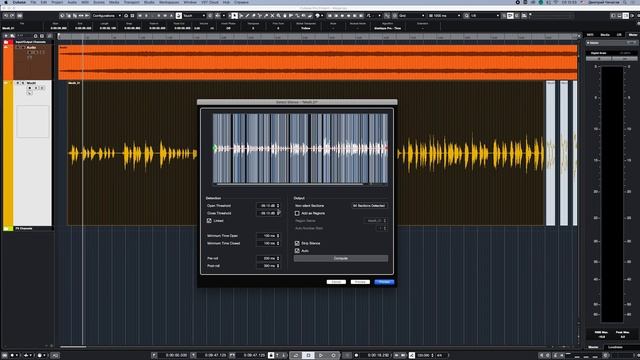Open the Project menu
This screenshot has width=640, height=360.
coord(57,2)
